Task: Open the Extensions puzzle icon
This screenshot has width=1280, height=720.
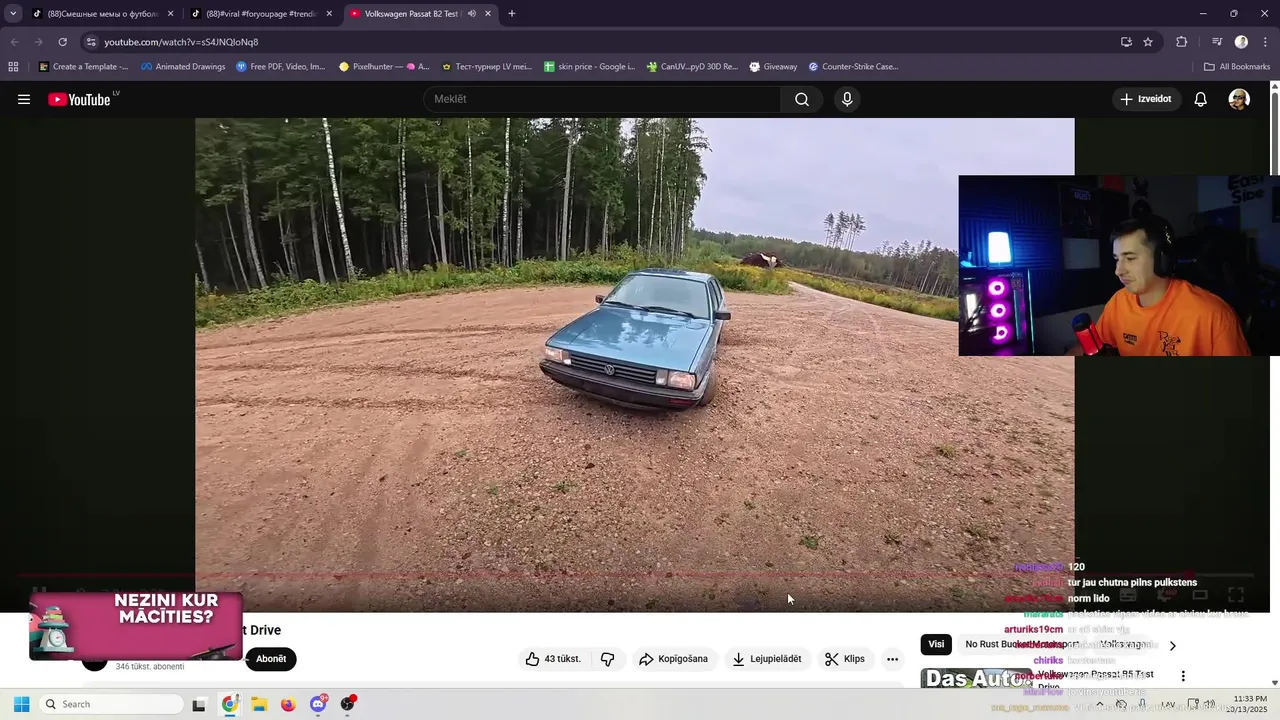Action: click(x=1181, y=42)
